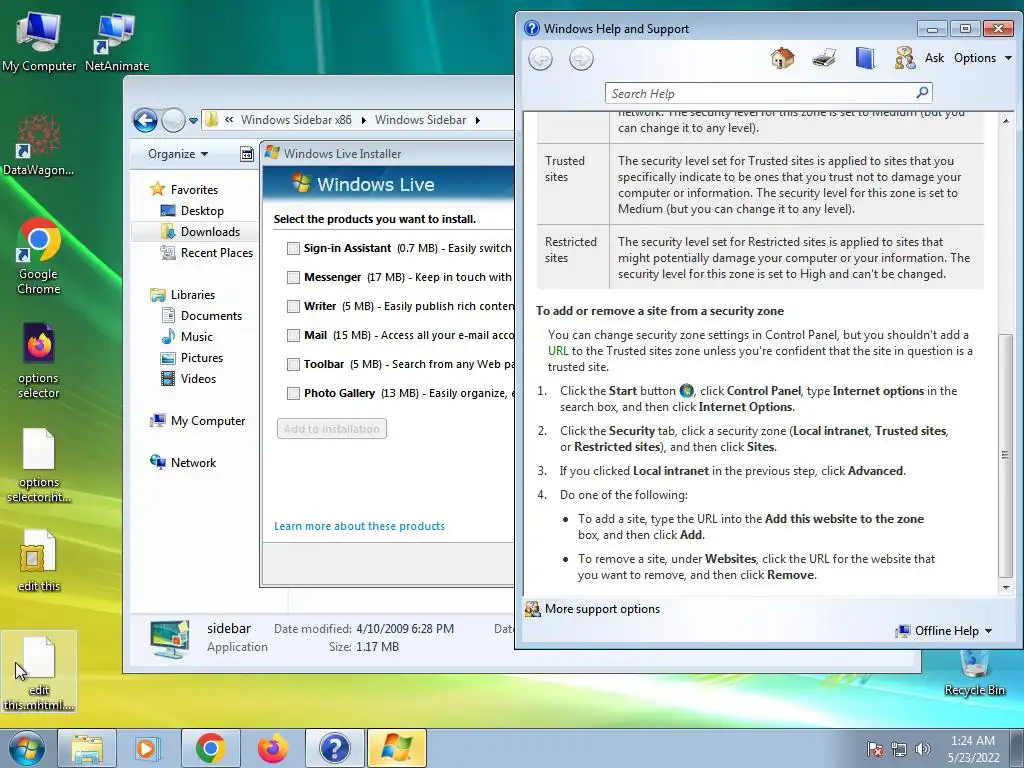Click the Action Center flag tray icon
Viewport: 1024px width, 768px height.
(x=874, y=749)
